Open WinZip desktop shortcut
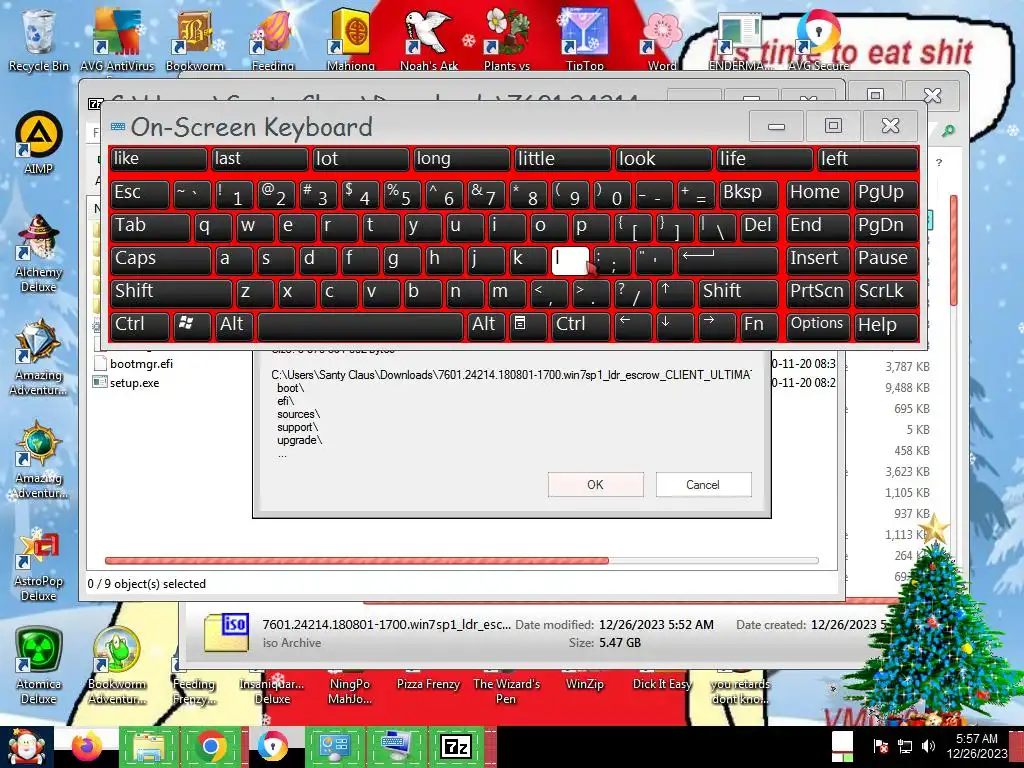Image resolution: width=1024 pixels, height=768 pixels. [x=584, y=684]
